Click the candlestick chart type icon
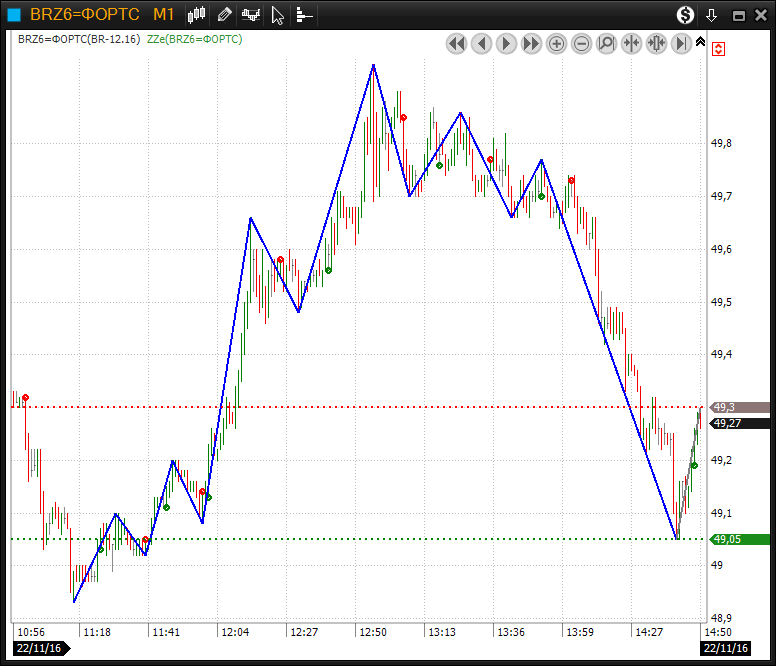The image size is (776, 666). pyautogui.click(x=197, y=15)
